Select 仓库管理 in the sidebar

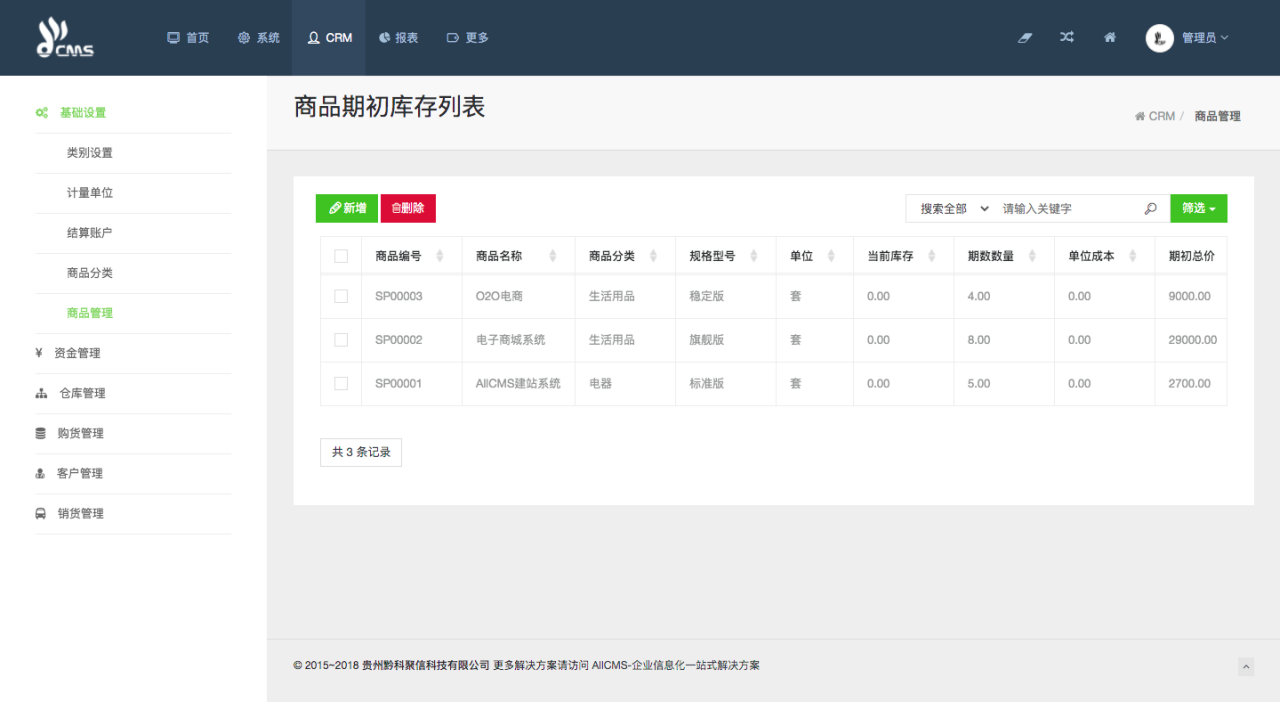[x=82, y=394]
